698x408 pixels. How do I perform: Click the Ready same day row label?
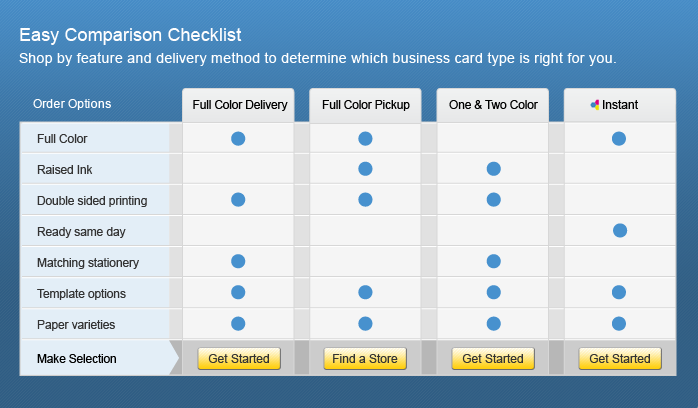81,232
